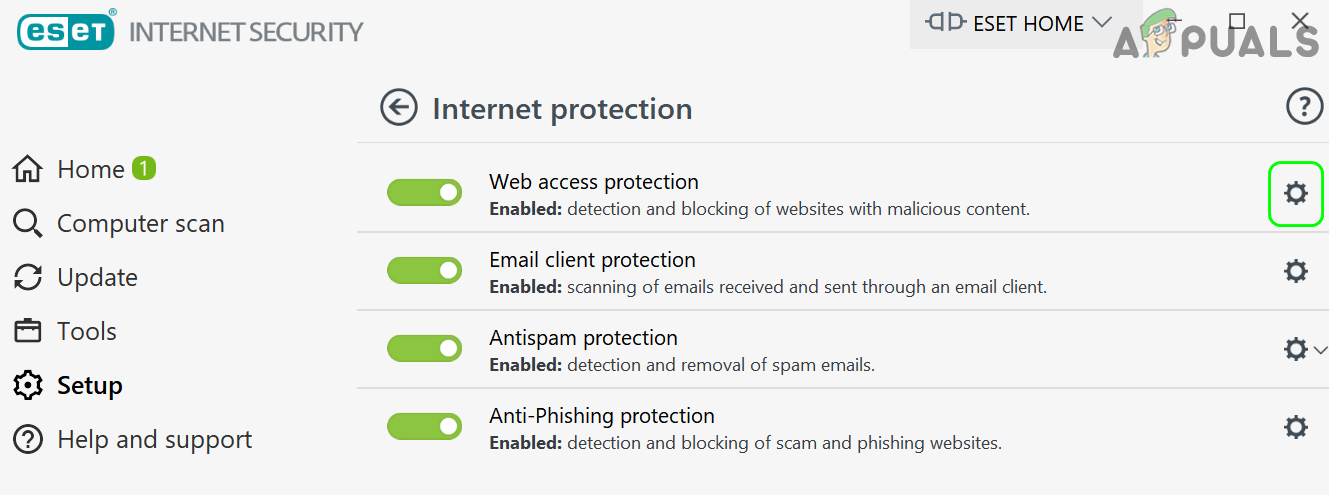This screenshot has height=495, width=1329.
Task: Open Email client protection gear settings
Action: click(x=1296, y=270)
